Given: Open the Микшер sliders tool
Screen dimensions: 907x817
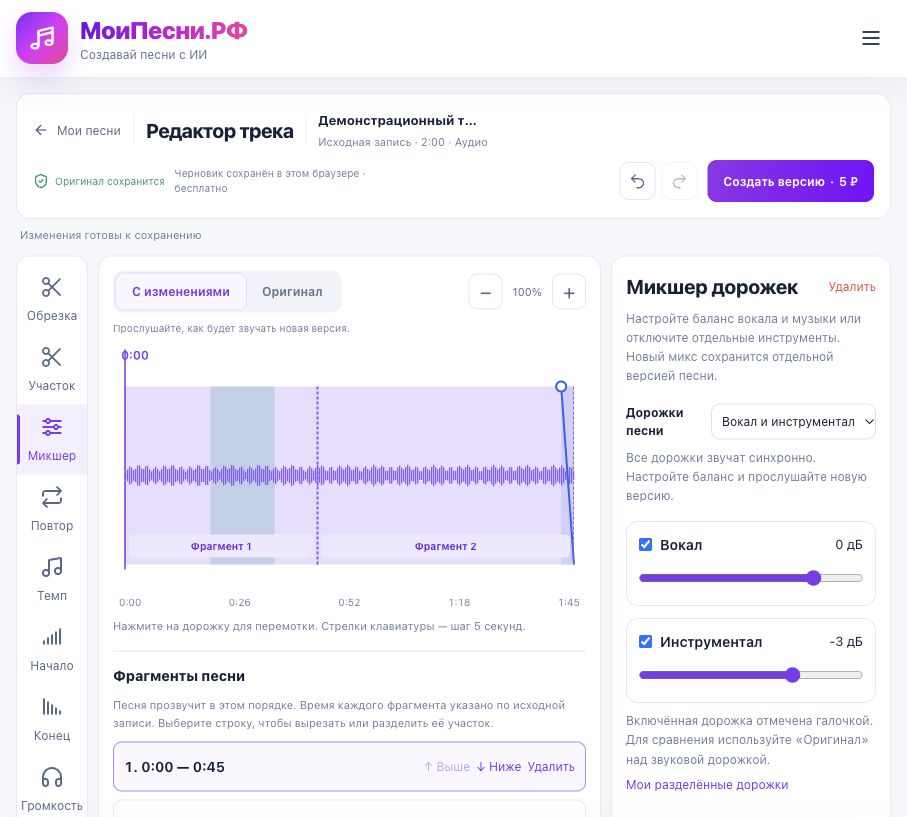Looking at the screenshot, I should click(x=52, y=439).
